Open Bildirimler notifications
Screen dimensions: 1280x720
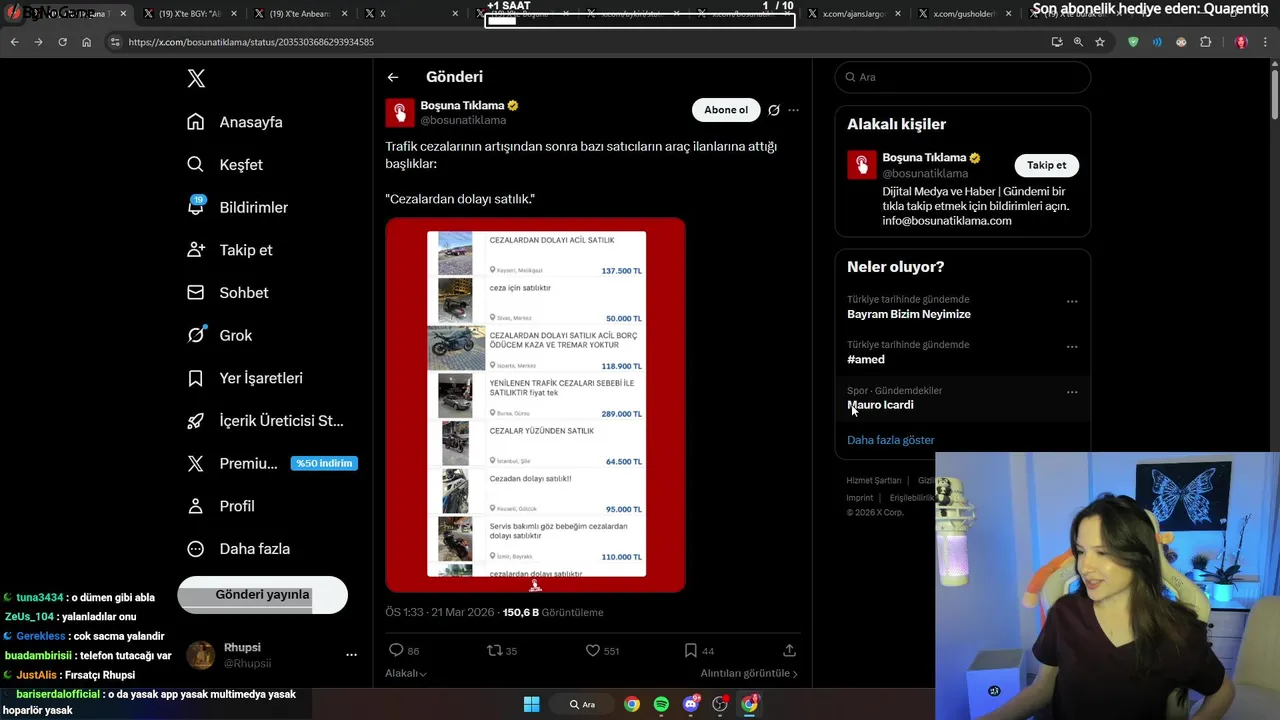pyautogui.click(x=237, y=207)
